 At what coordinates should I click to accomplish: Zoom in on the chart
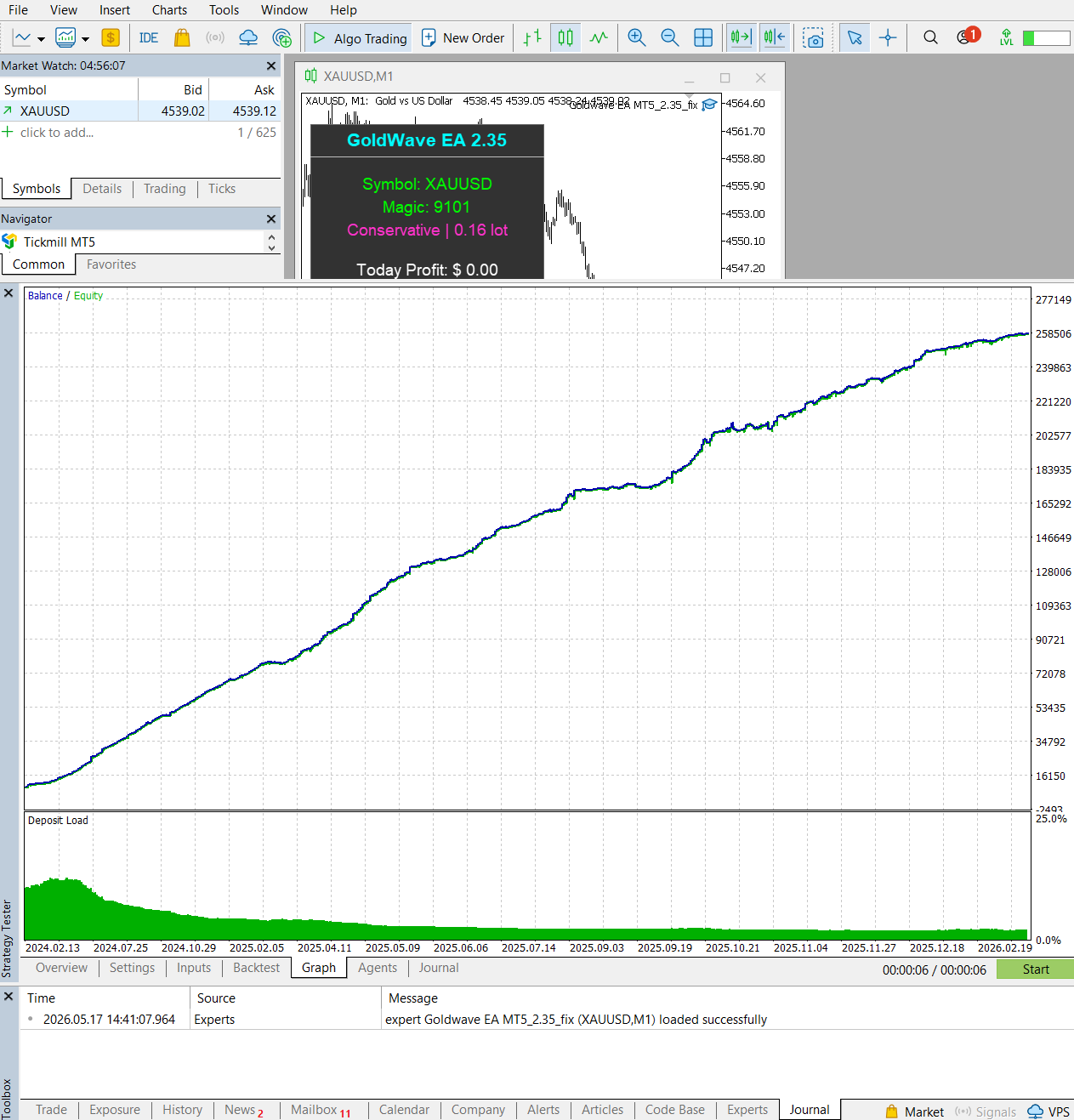(637, 37)
